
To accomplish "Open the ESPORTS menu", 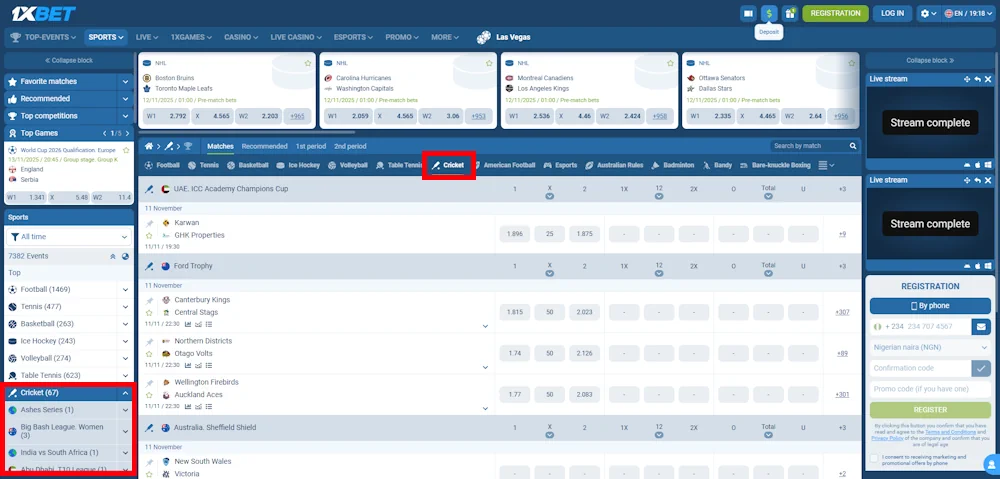I will click(353, 37).
